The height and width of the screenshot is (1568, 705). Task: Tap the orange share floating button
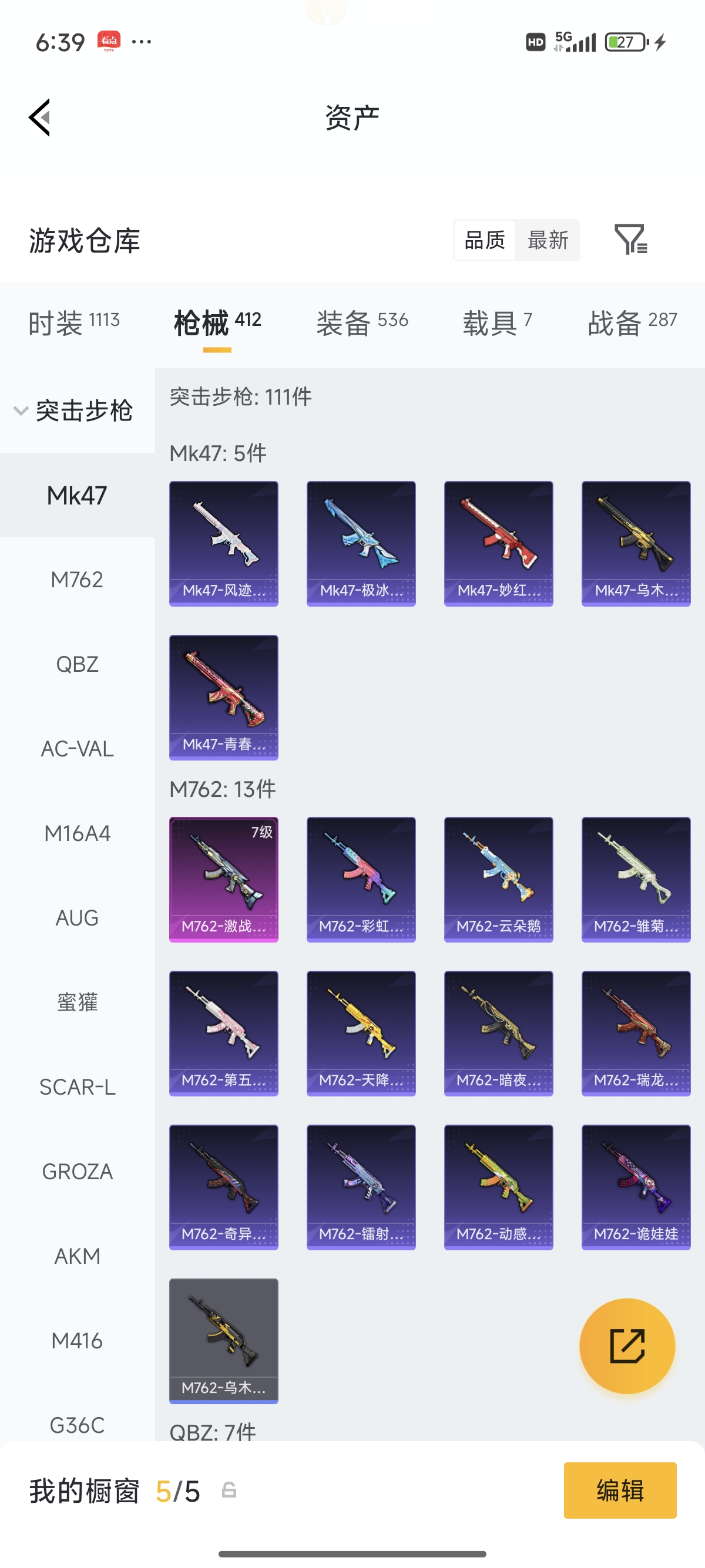click(627, 1346)
